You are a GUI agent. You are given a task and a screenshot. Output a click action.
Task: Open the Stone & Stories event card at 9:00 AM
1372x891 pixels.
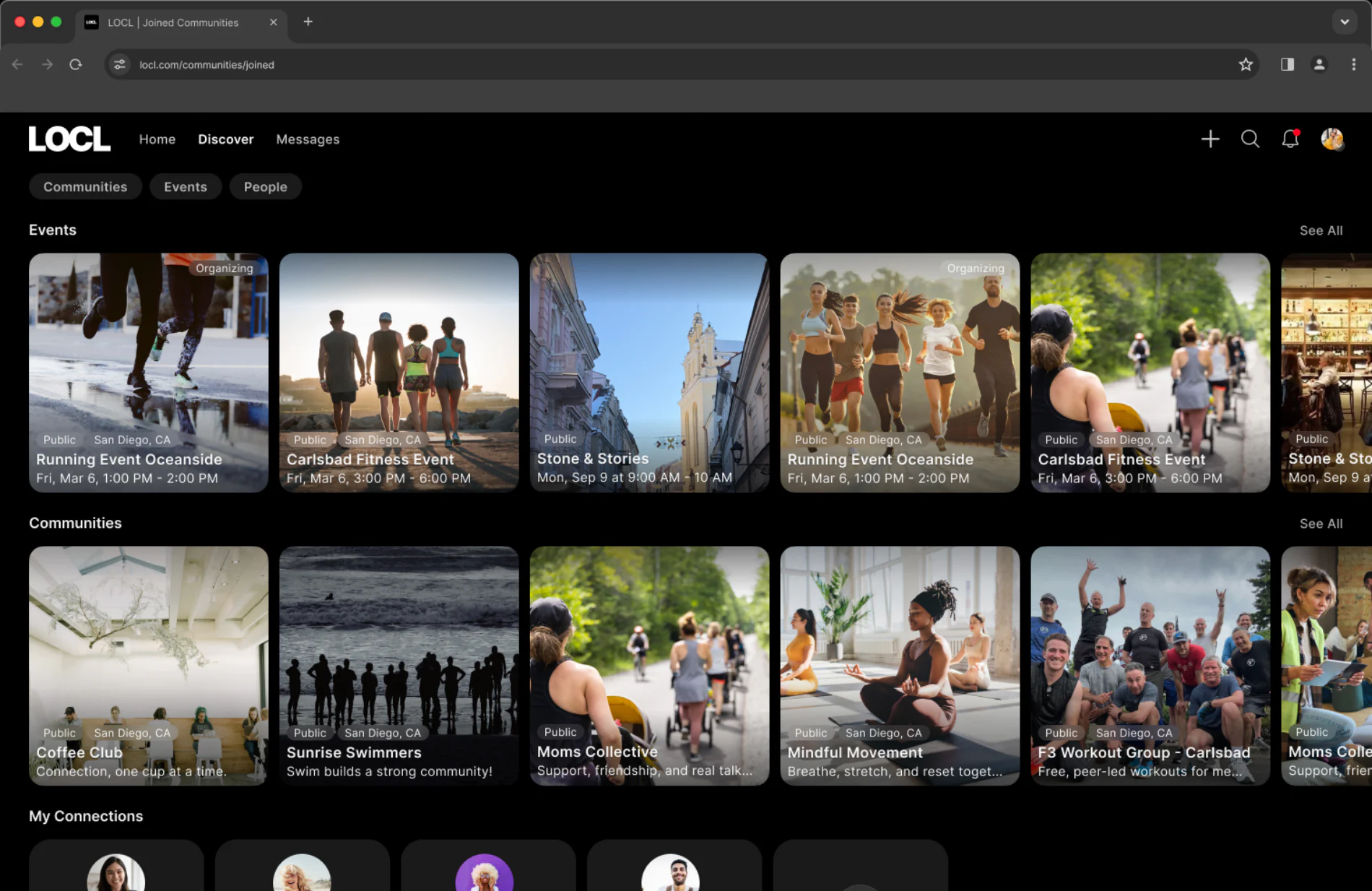click(649, 373)
